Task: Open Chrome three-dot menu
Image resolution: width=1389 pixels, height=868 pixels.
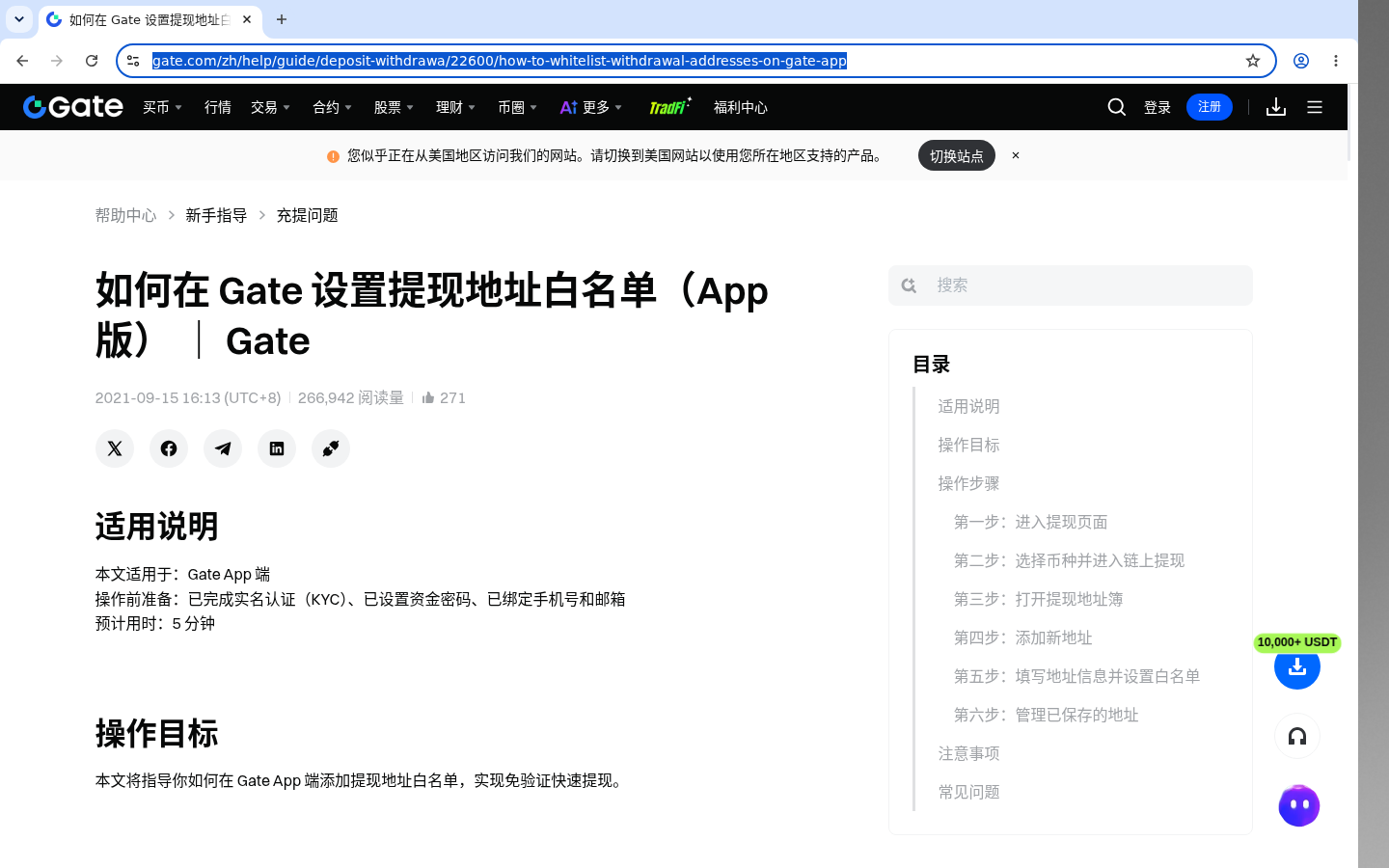Action: coord(1336,61)
